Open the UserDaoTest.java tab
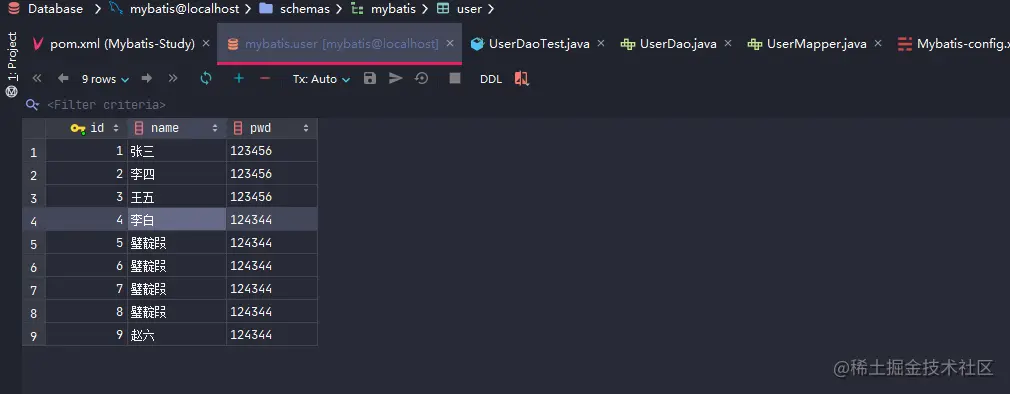The width and height of the screenshot is (1010, 394). (x=539, y=44)
